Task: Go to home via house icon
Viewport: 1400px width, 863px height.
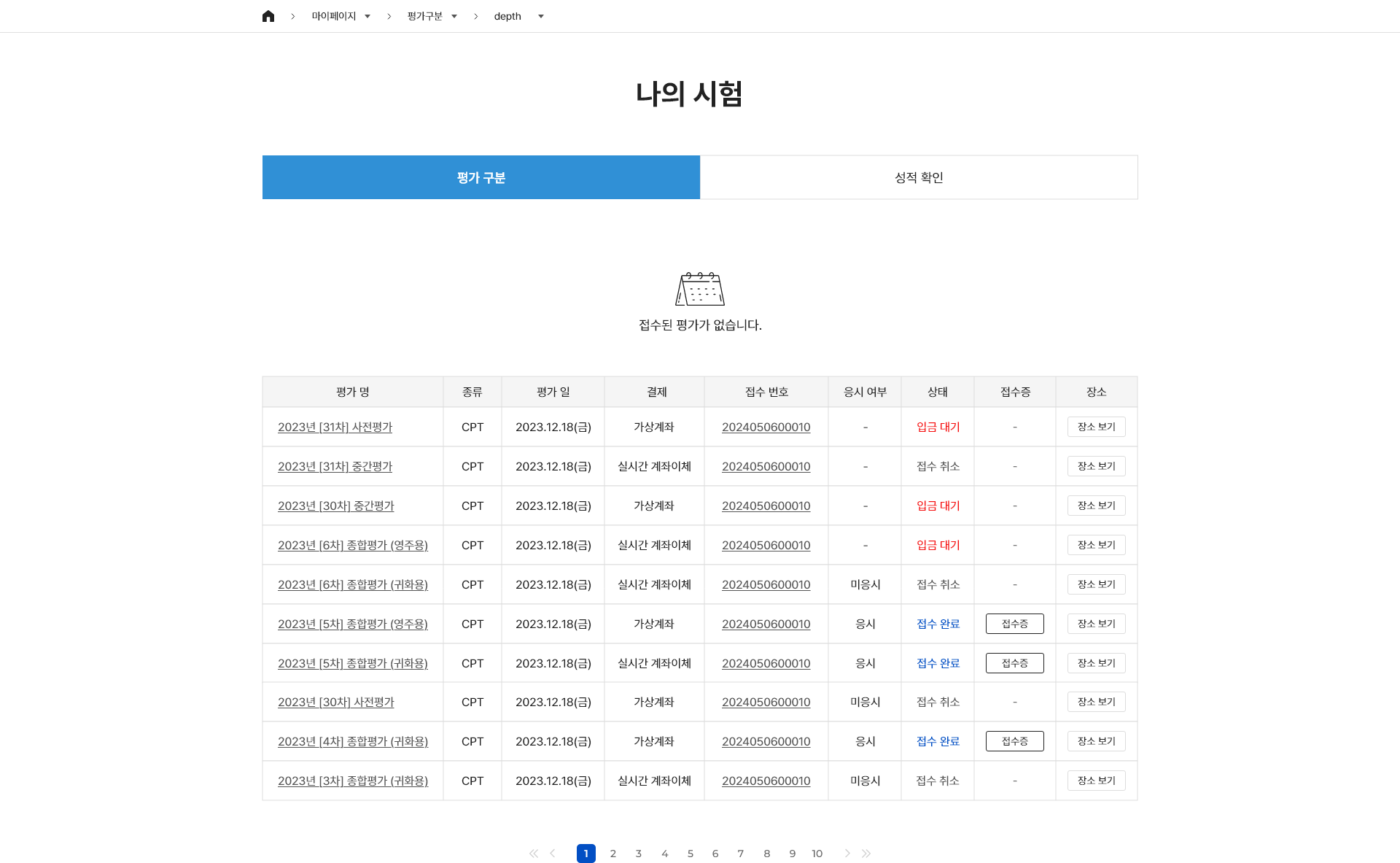Action: (268, 16)
